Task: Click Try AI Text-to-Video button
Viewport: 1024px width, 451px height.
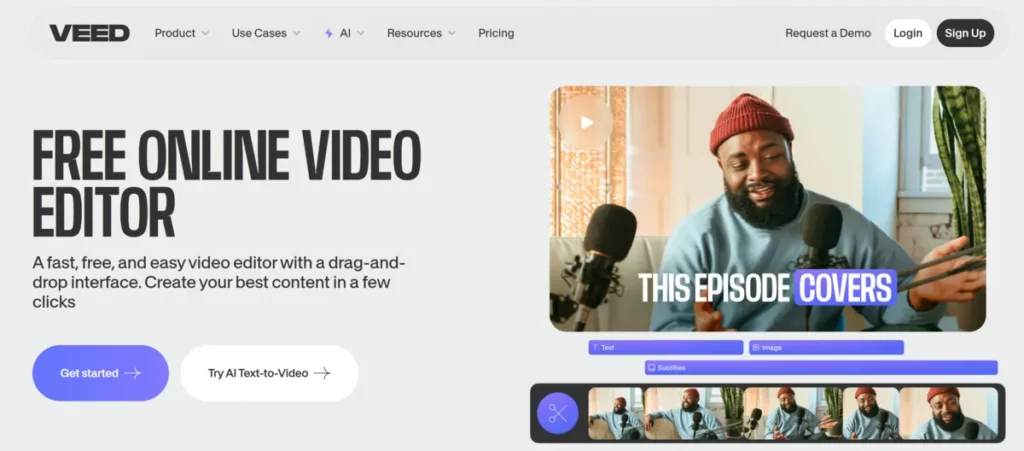Action: [269, 373]
